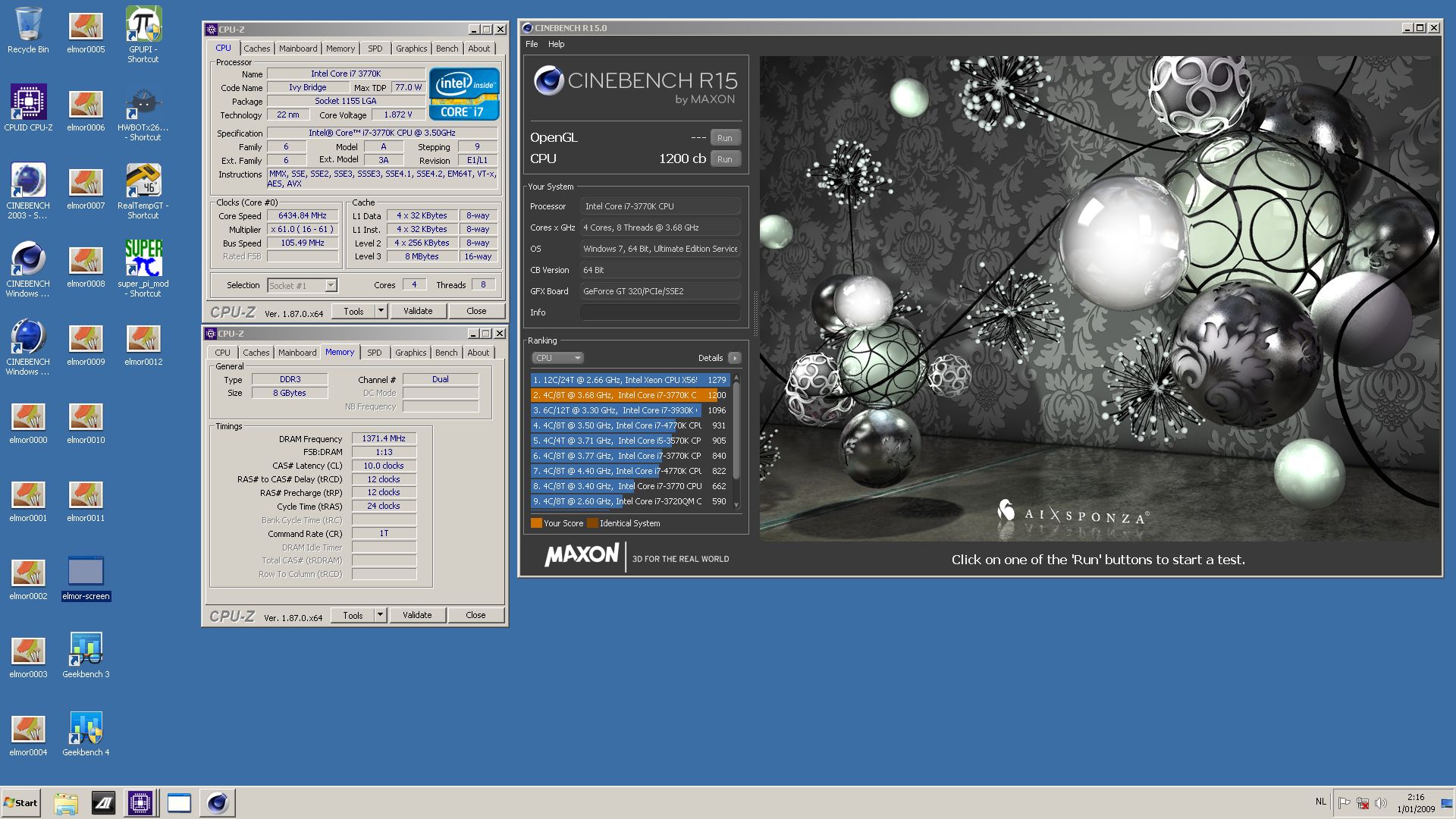
Task: Click the network tray icon with red X
Action: [x=1362, y=803]
